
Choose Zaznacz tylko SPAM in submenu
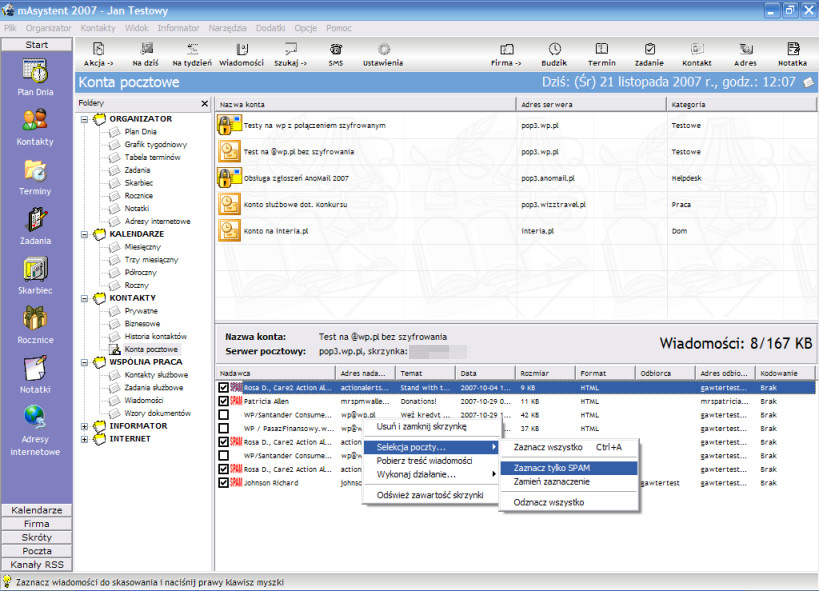click(568, 468)
